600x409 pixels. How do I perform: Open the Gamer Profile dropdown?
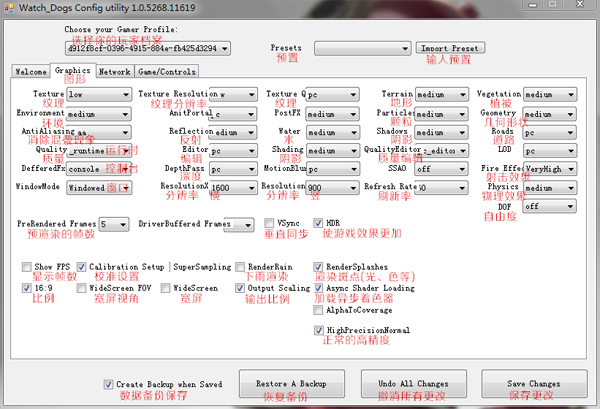click(x=148, y=49)
